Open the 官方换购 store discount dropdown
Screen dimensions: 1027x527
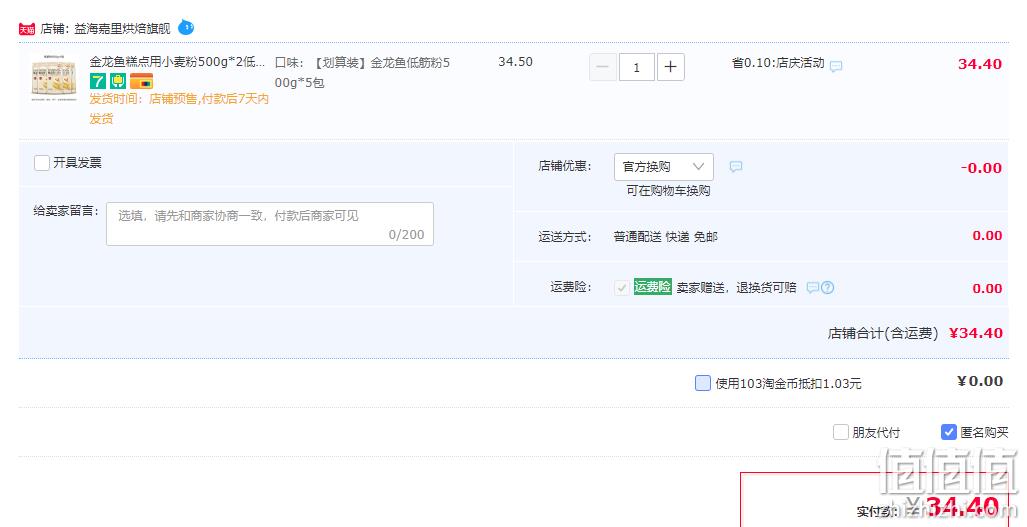663,166
